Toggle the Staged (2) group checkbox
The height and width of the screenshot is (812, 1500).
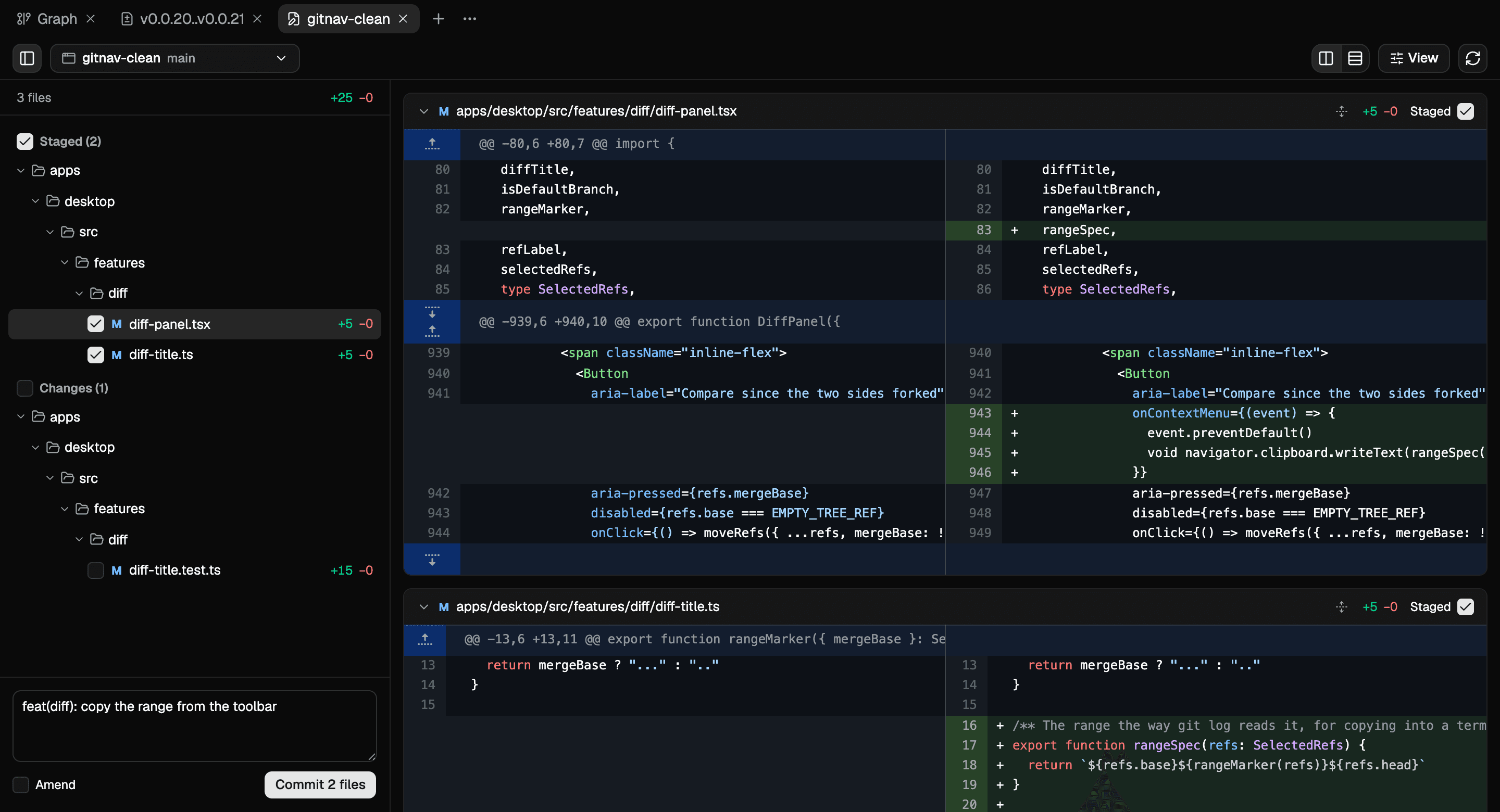pyautogui.click(x=25, y=142)
